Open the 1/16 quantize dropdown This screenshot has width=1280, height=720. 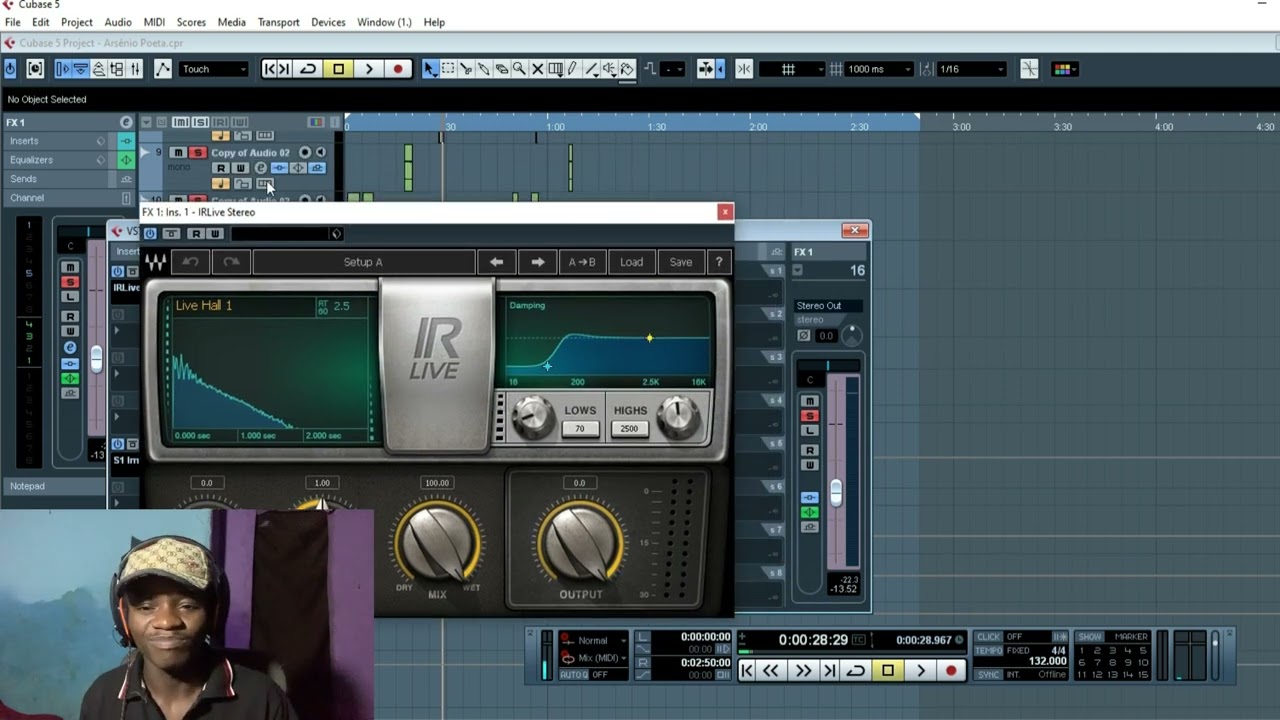point(971,69)
